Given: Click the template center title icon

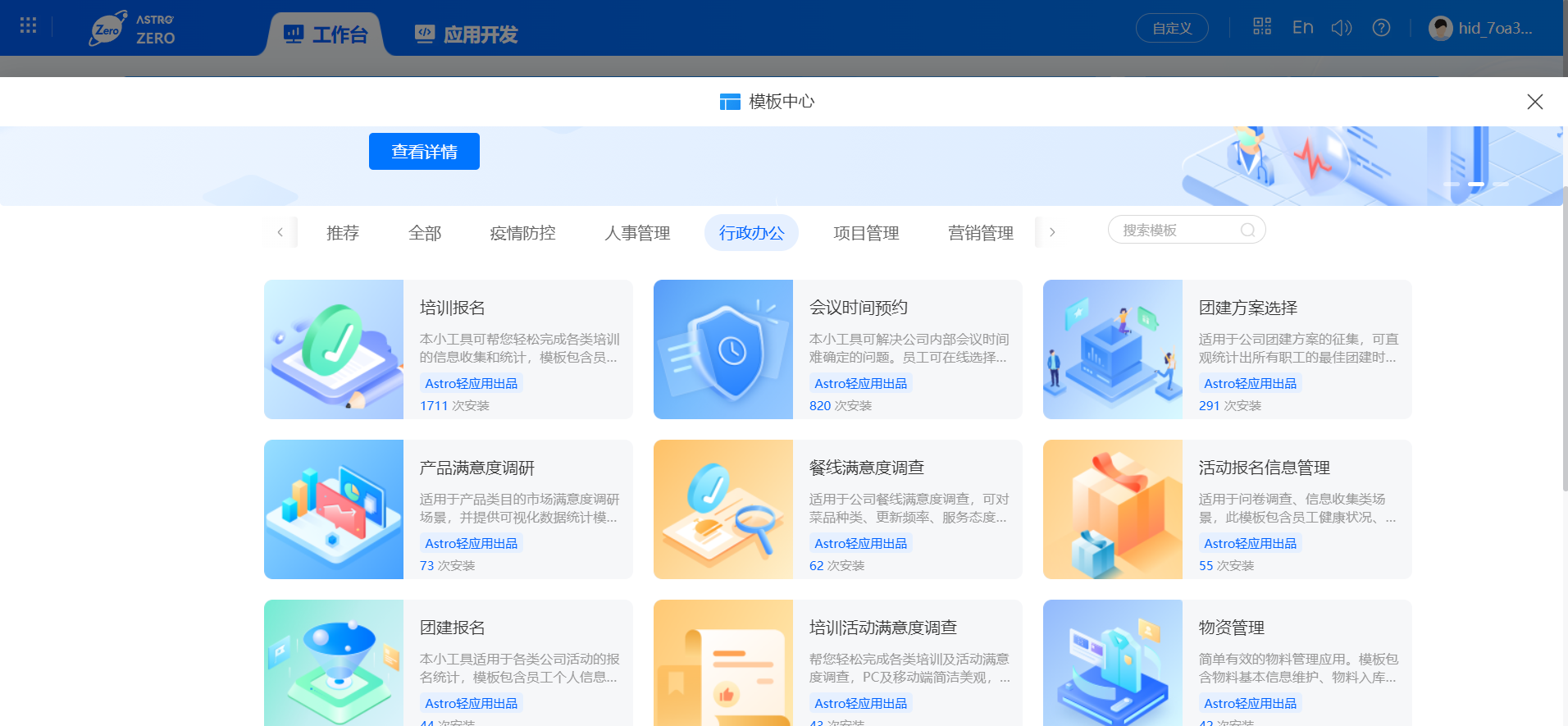Looking at the screenshot, I should click(x=730, y=102).
